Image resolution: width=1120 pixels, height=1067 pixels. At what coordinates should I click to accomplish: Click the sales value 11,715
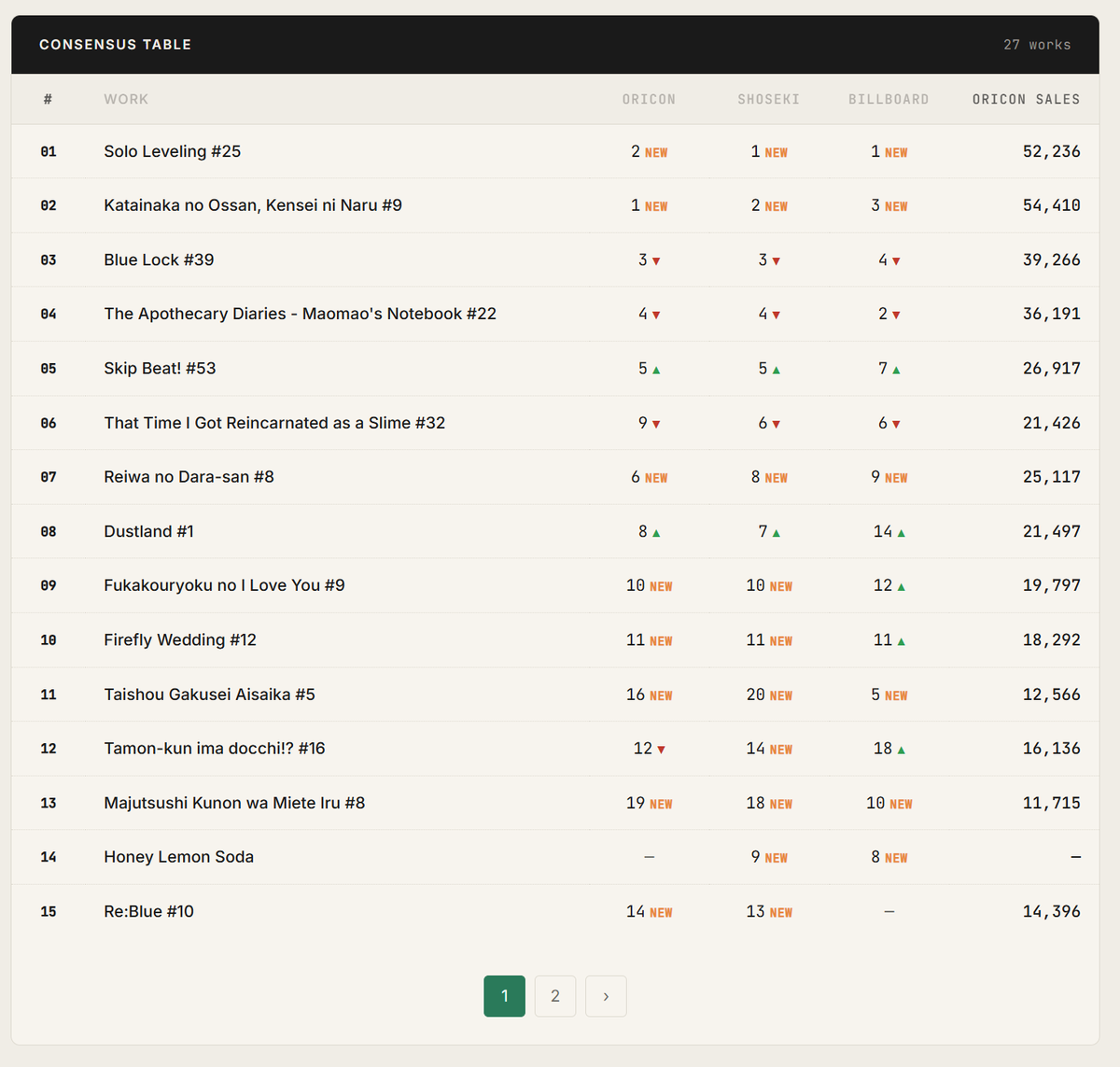pyautogui.click(x=1052, y=803)
